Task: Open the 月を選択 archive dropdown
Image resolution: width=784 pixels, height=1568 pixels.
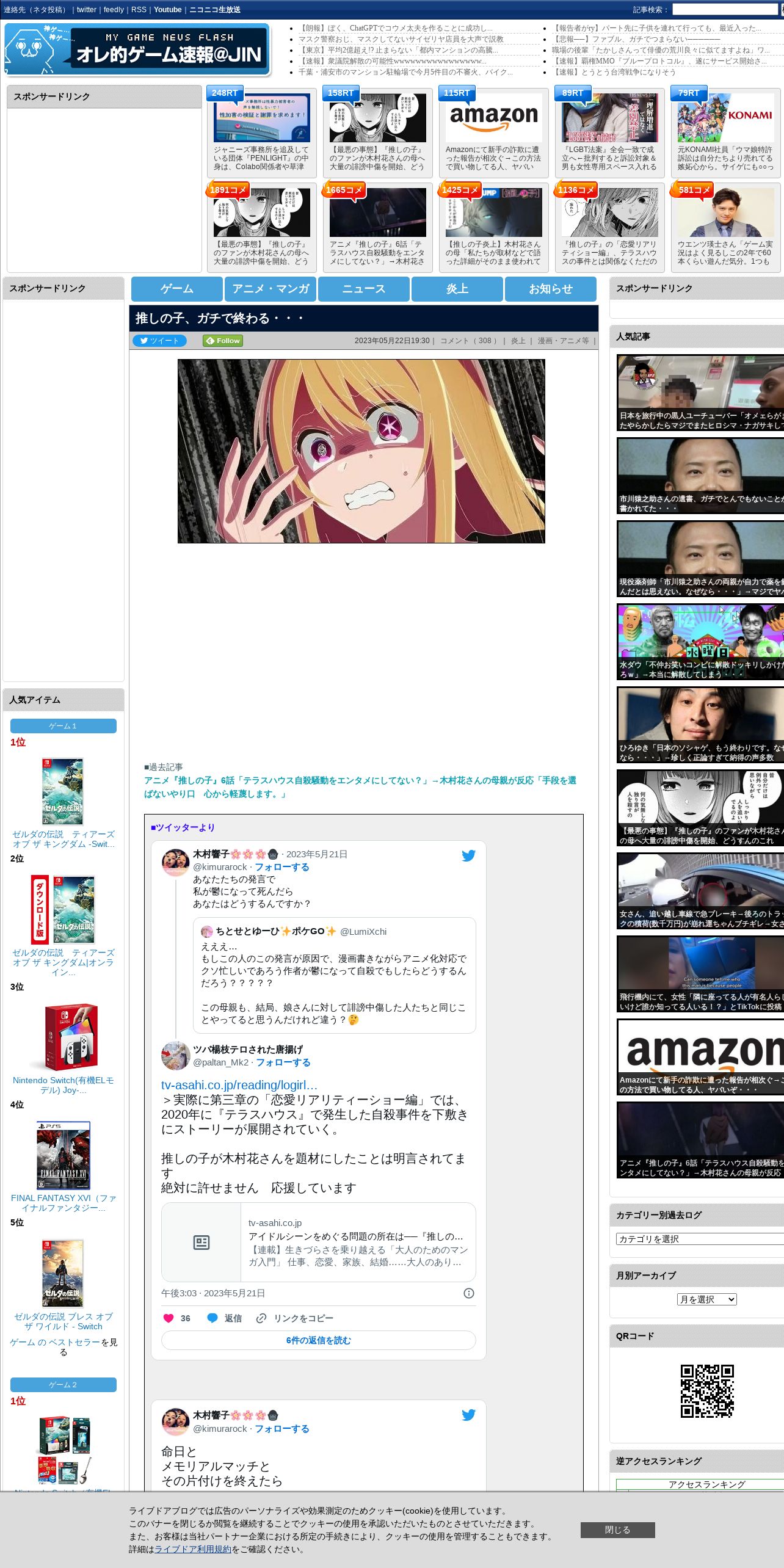Action: pos(706,1299)
